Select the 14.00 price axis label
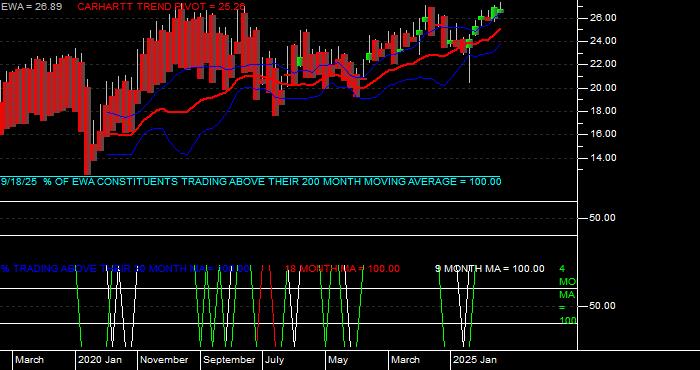700x370 pixels. tap(604, 158)
